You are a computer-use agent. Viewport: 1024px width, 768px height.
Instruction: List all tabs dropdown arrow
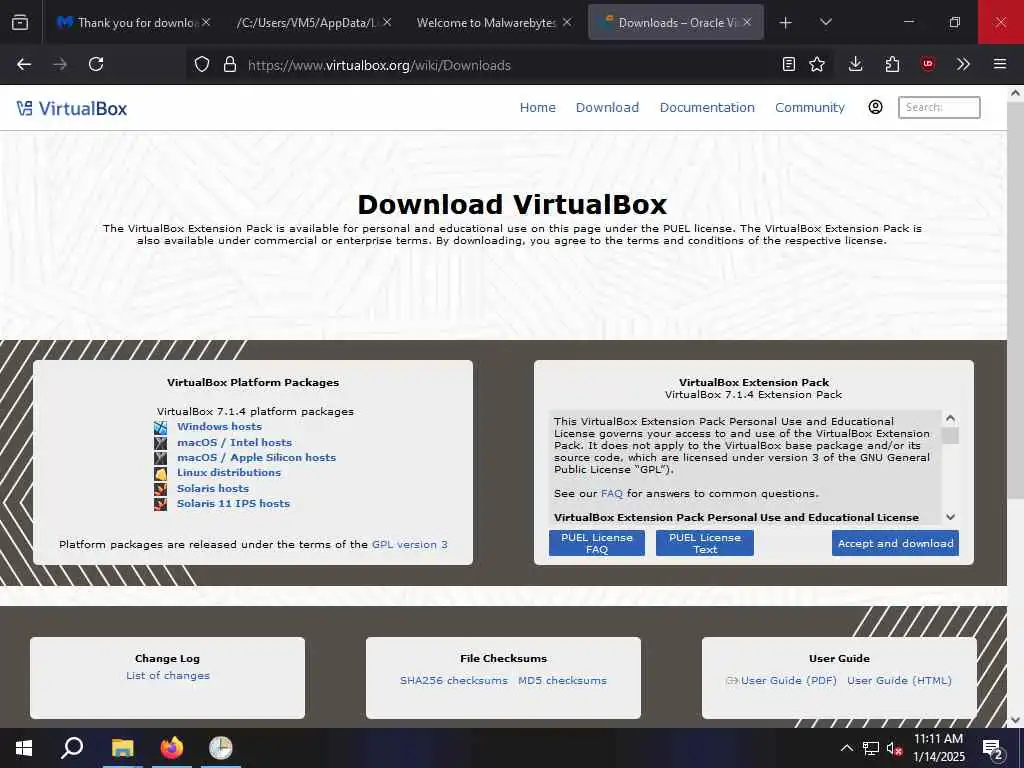(x=825, y=22)
